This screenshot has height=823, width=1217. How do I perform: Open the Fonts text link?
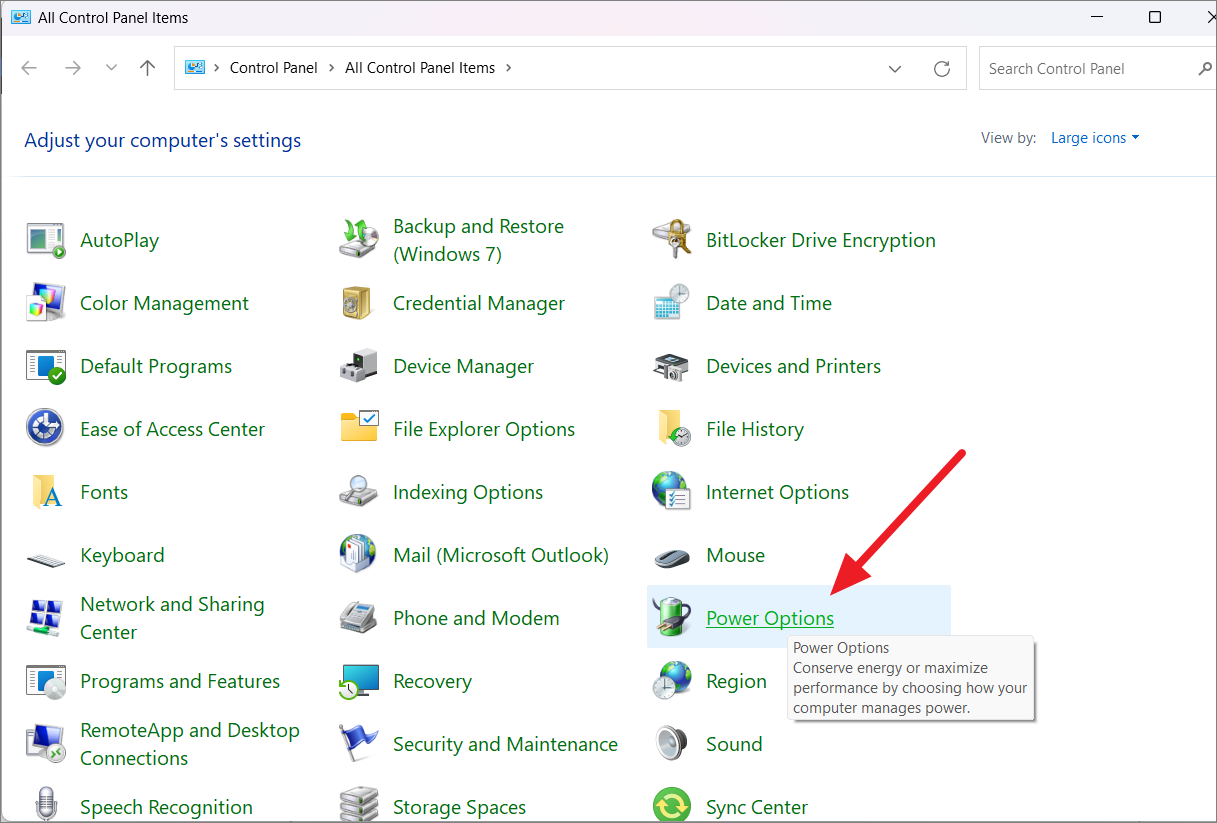pos(104,492)
